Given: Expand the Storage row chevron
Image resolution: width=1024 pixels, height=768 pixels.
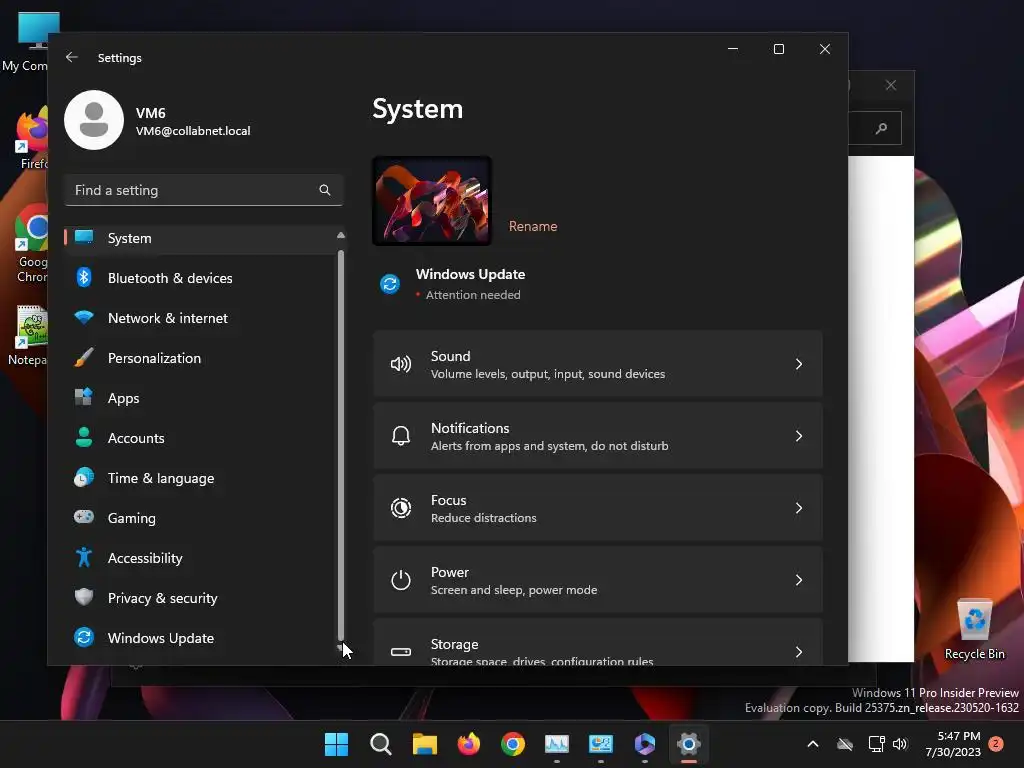Looking at the screenshot, I should (x=799, y=652).
